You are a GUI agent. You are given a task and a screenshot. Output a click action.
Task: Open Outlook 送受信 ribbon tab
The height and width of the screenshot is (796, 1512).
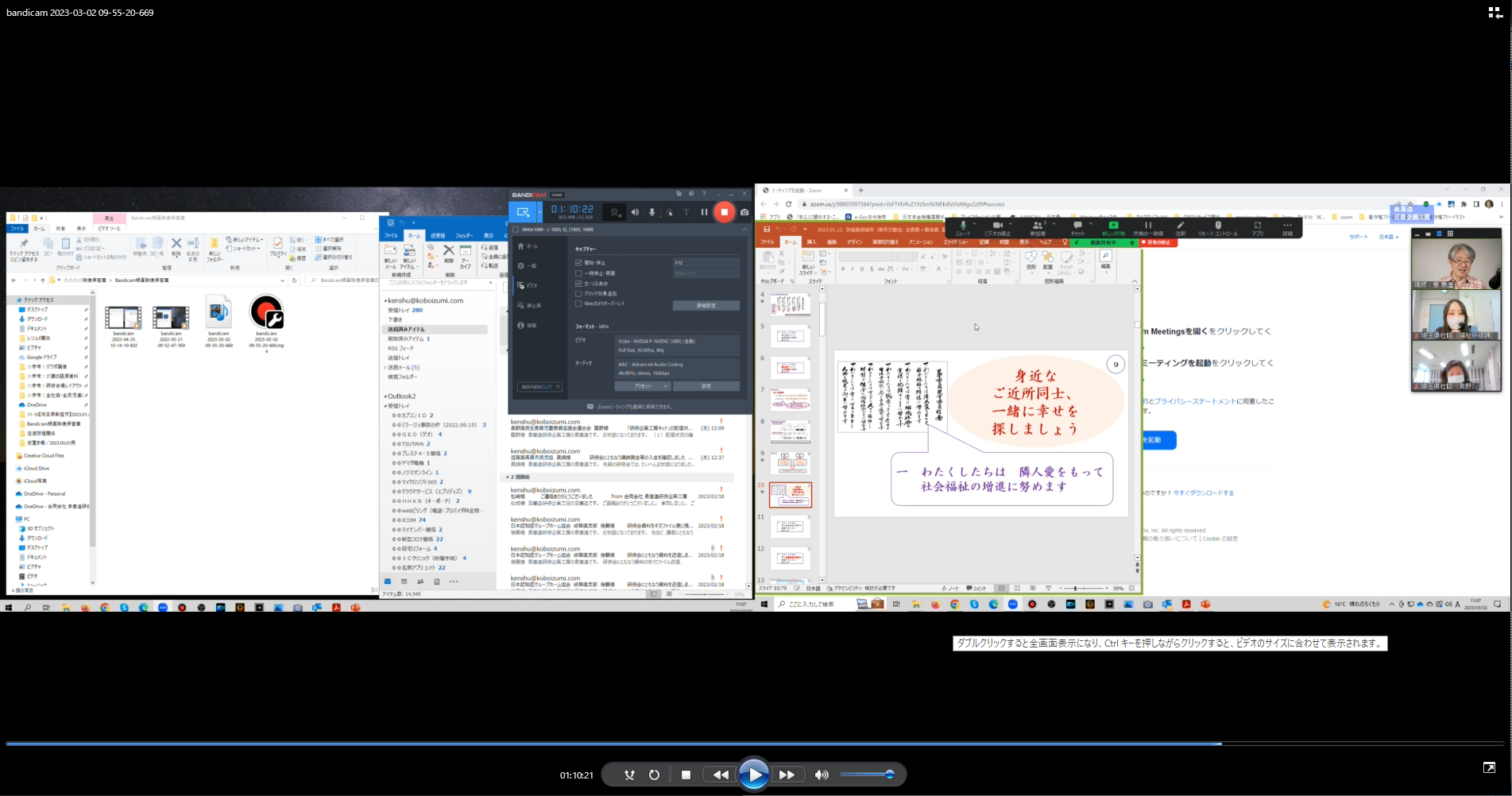pos(438,235)
